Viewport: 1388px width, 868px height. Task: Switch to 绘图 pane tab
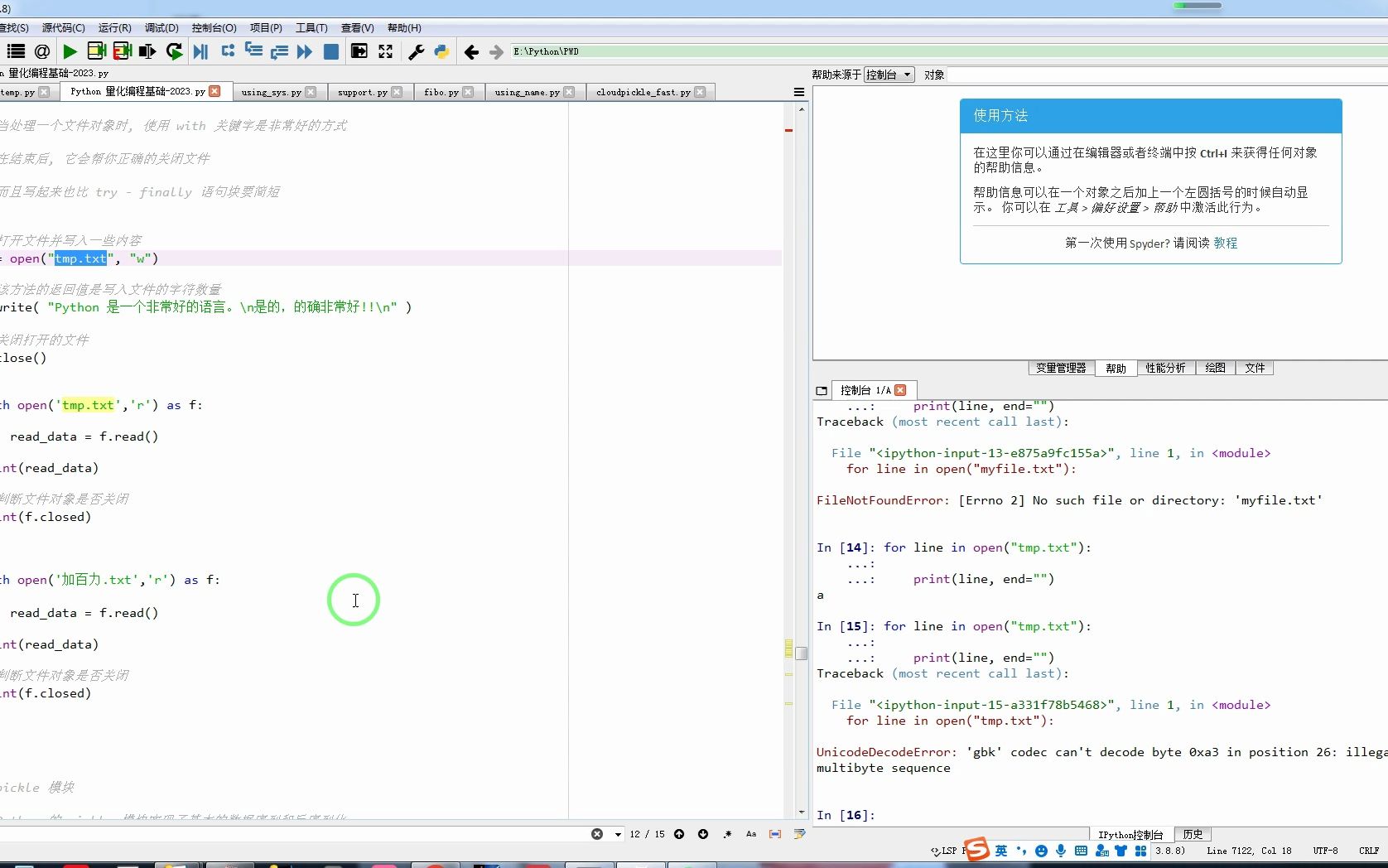[1215, 368]
